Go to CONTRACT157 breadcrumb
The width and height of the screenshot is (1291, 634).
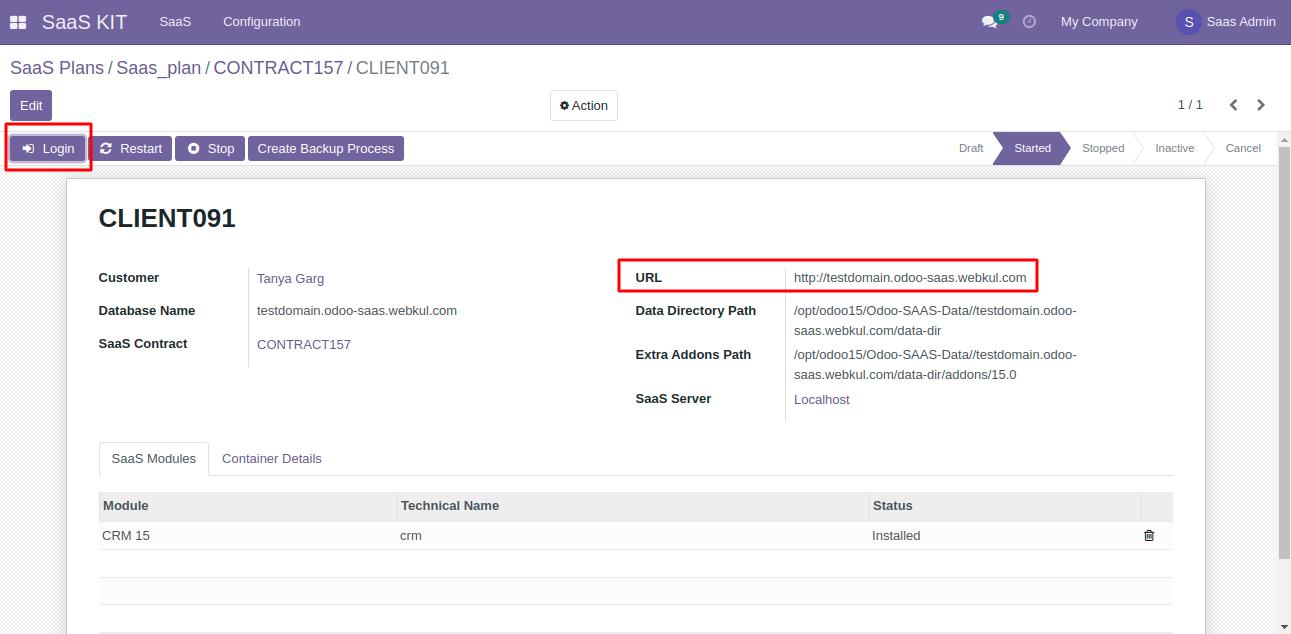(x=278, y=68)
